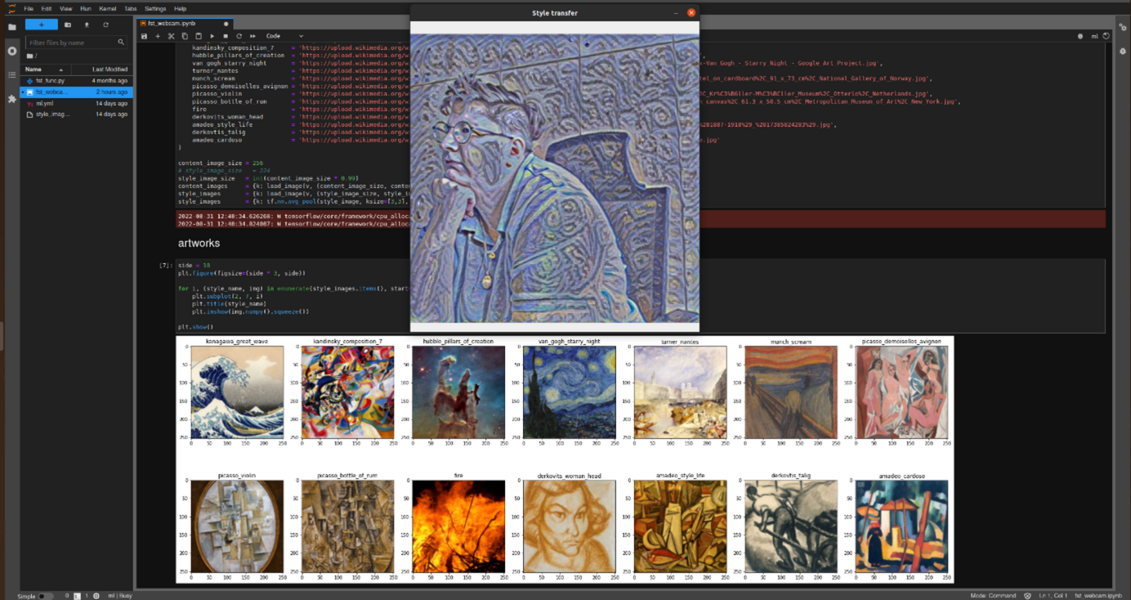Open the Run menu

pos(86,9)
